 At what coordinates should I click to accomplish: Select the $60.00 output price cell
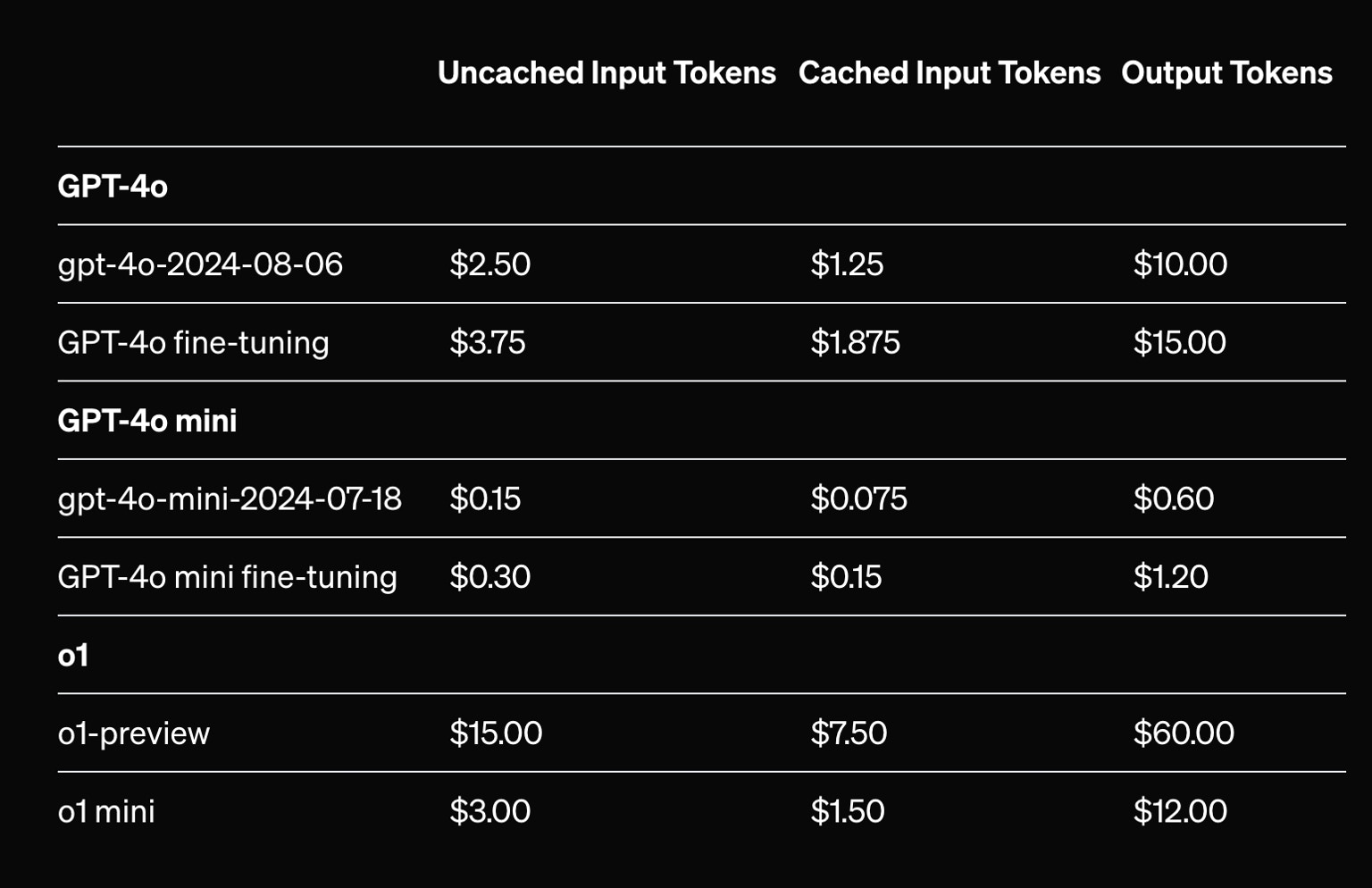tap(1184, 733)
